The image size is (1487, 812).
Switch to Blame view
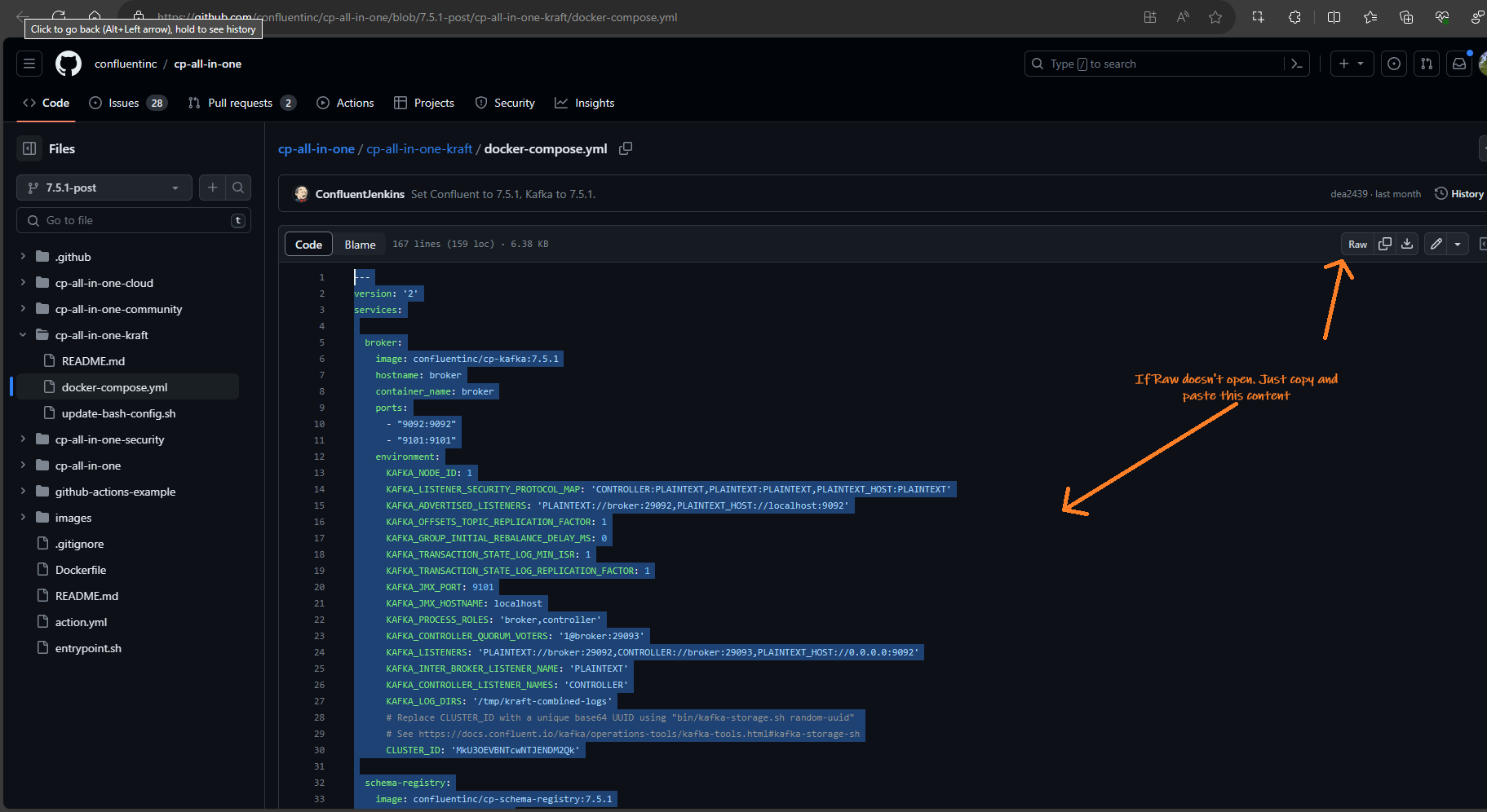click(360, 245)
